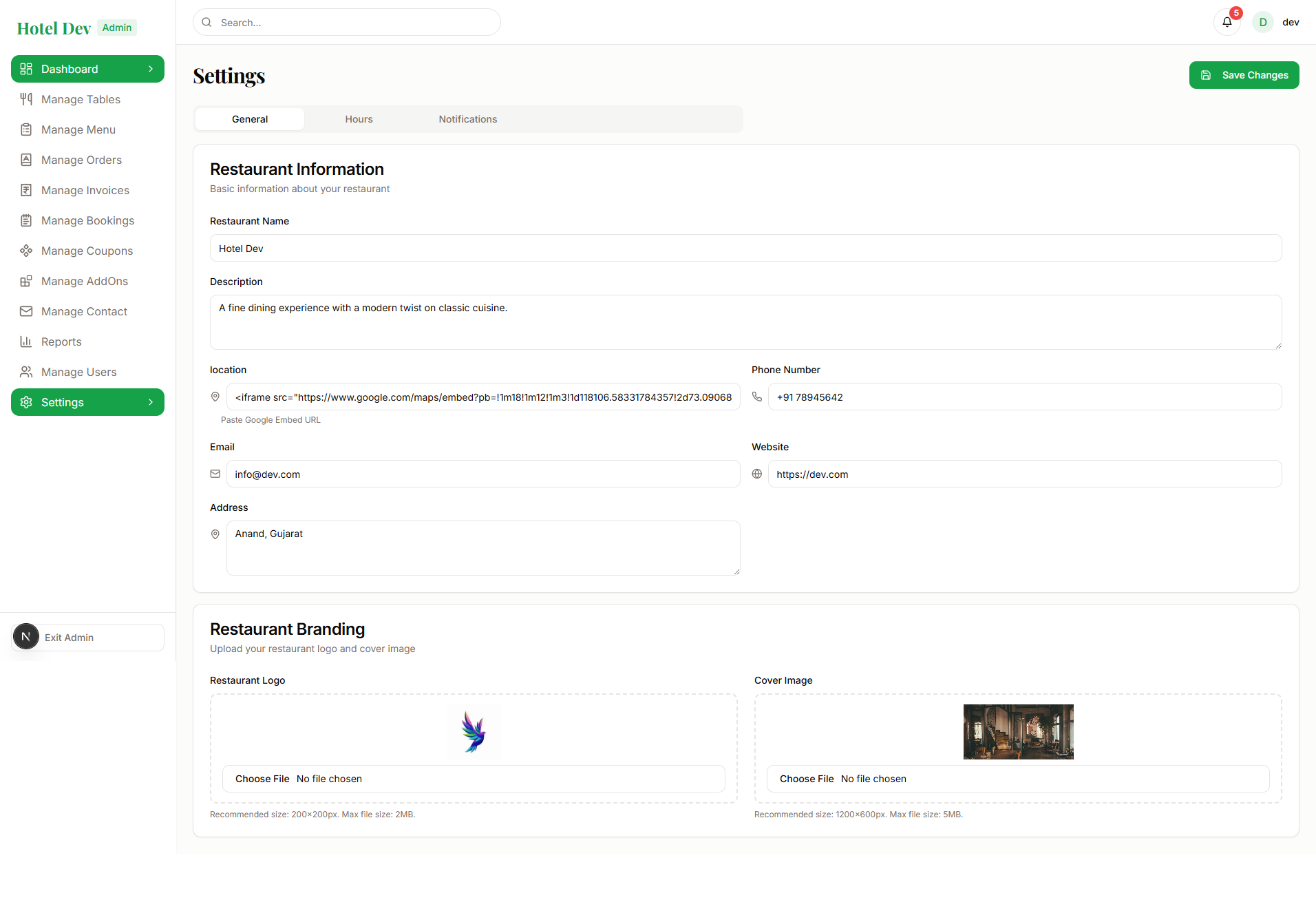Click the notification bell icon

tap(1227, 22)
